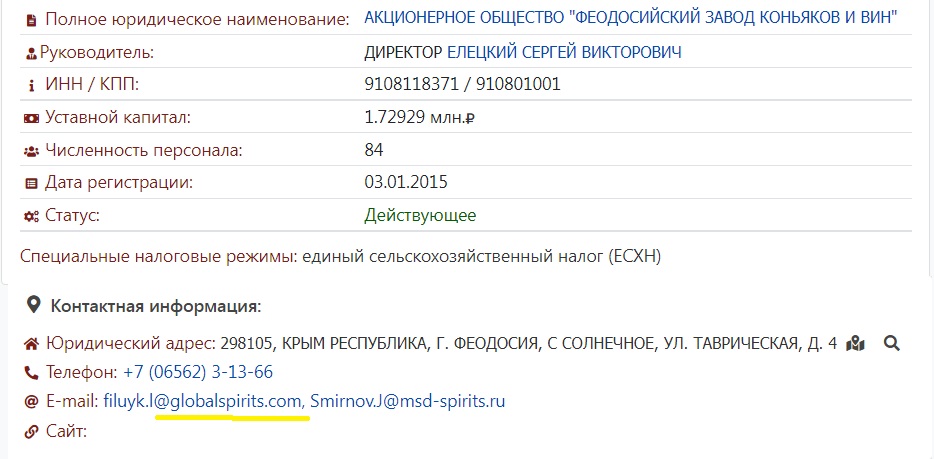The image size is (934, 459).
Task: Call the phone number +7 (06562) 3-13-66
Action: [x=198, y=373]
